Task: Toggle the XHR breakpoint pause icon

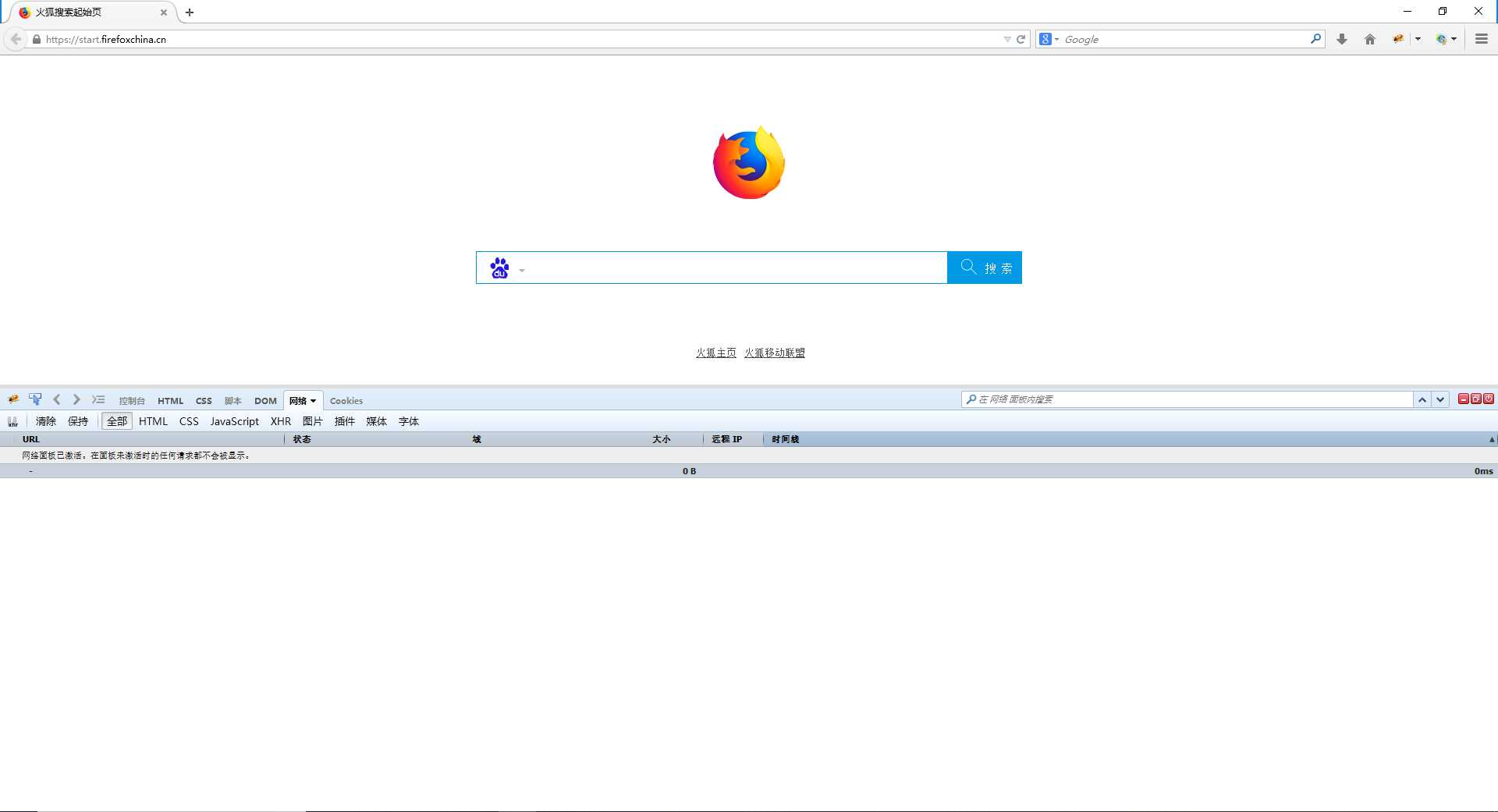Action: (x=13, y=422)
